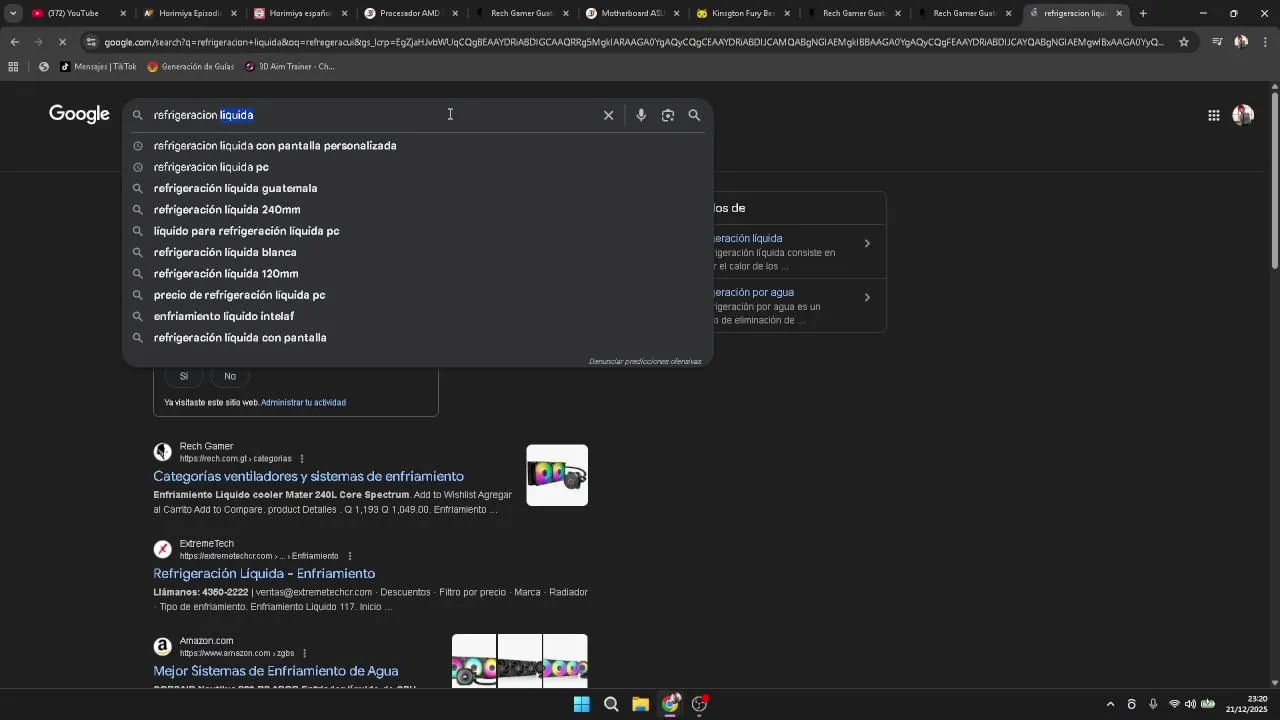Expand the 'ración por agua' panel chevron
Screen dimensions: 1280x720
[867, 297]
